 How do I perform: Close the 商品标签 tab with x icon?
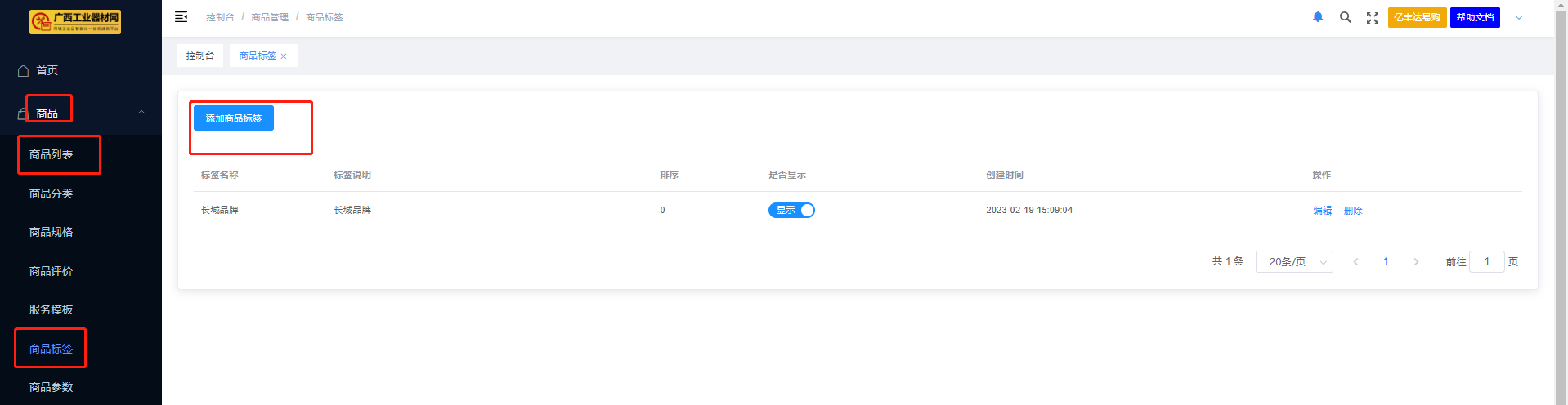click(x=284, y=56)
